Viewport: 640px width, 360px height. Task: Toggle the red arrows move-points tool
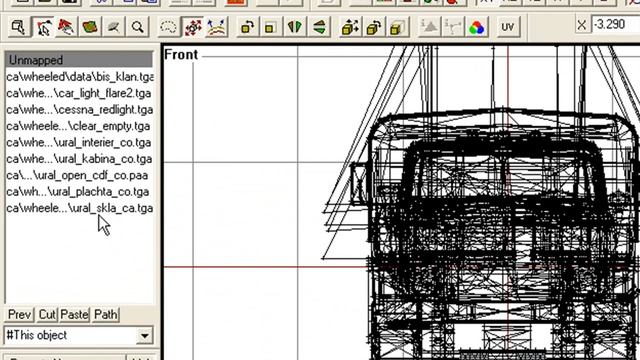coord(193,27)
